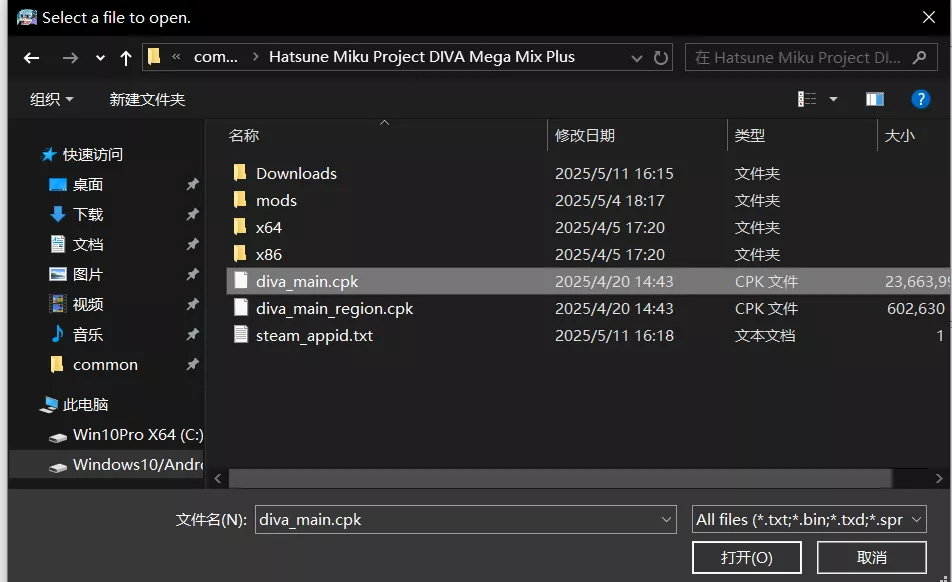The height and width of the screenshot is (582, 952).
Task: Unpin 桌面 using its pin icon
Action: click(192, 184)
